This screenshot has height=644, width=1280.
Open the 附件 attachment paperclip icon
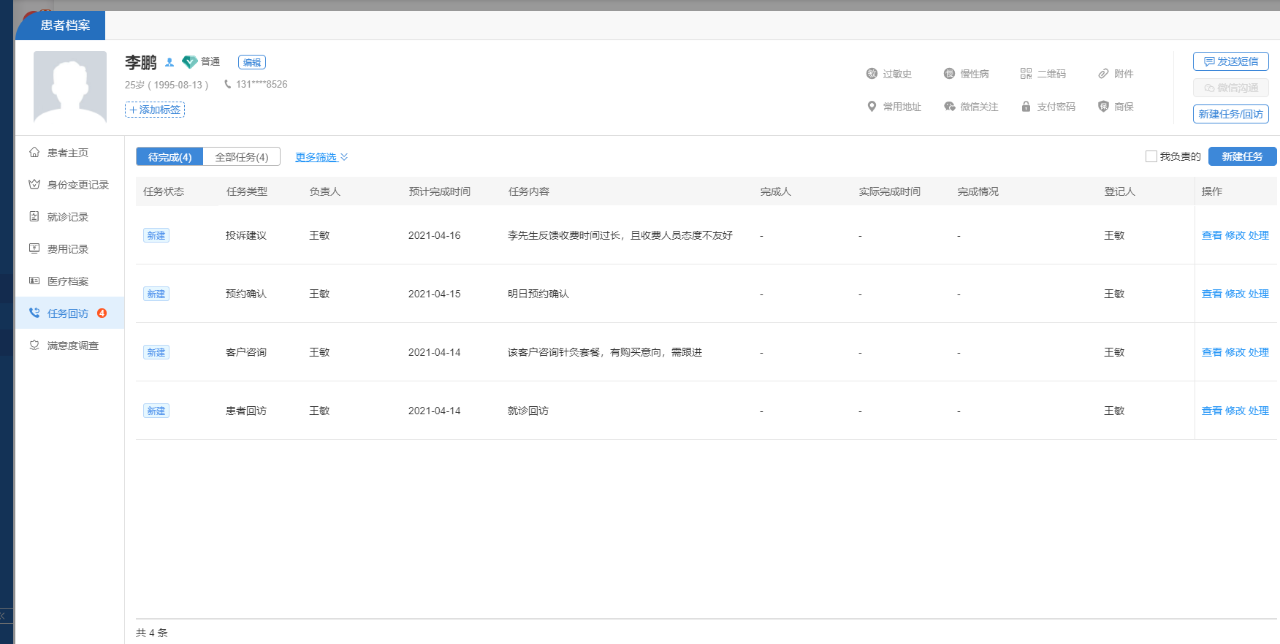click(1103, 74)
